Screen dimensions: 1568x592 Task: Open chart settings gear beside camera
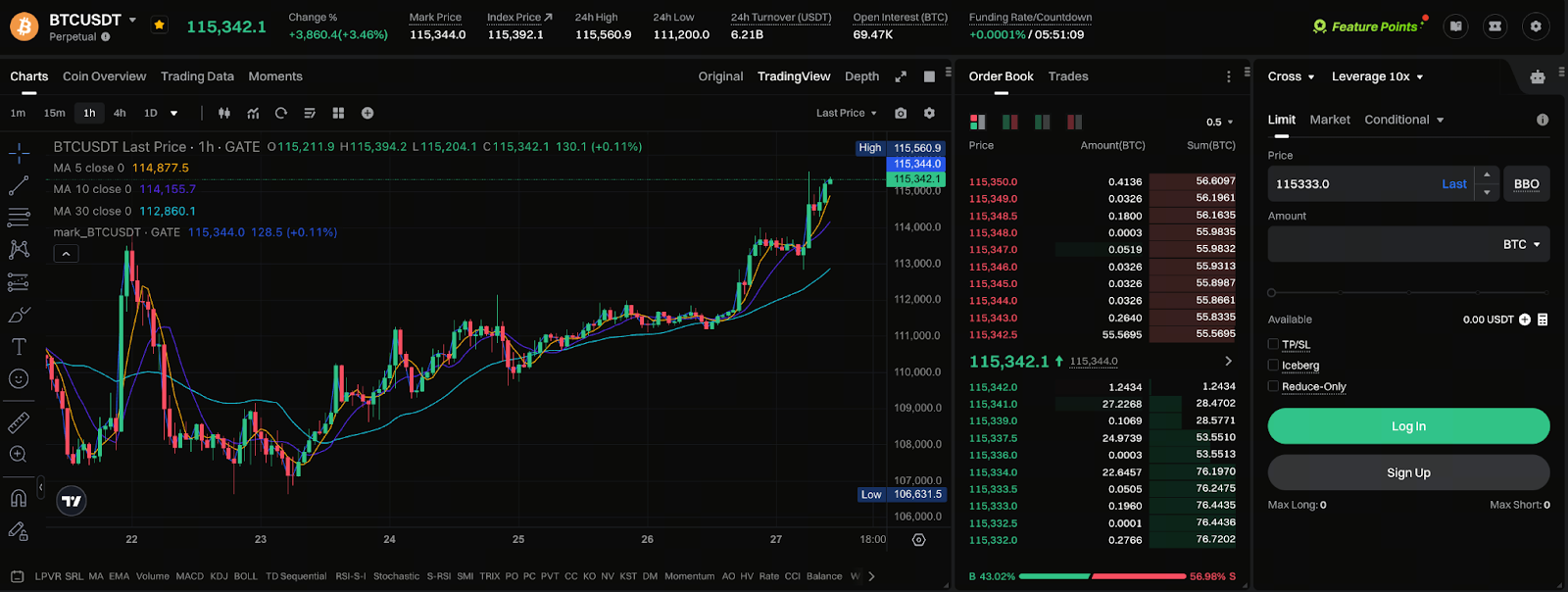click(x=929, y=113)
